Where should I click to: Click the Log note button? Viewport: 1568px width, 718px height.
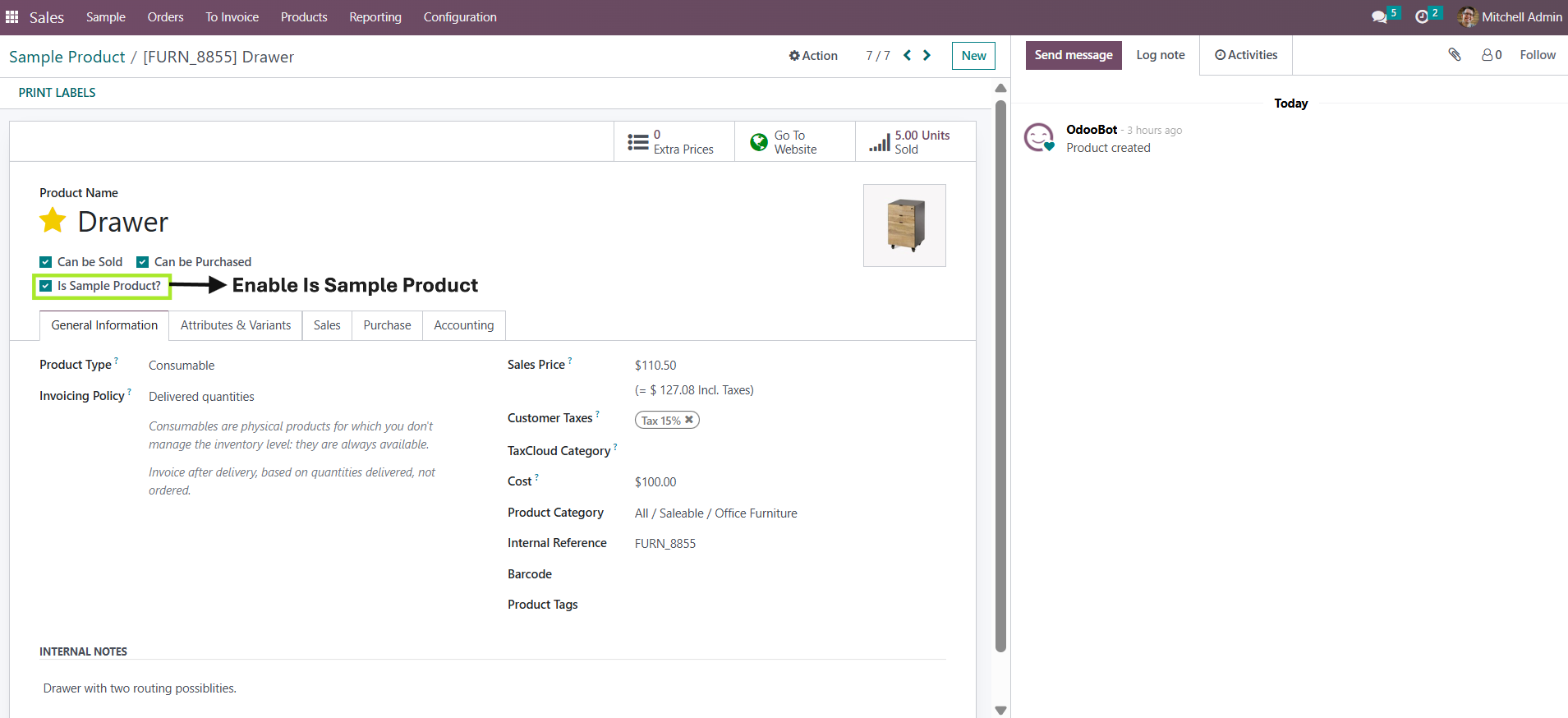tap(1161, 55)
